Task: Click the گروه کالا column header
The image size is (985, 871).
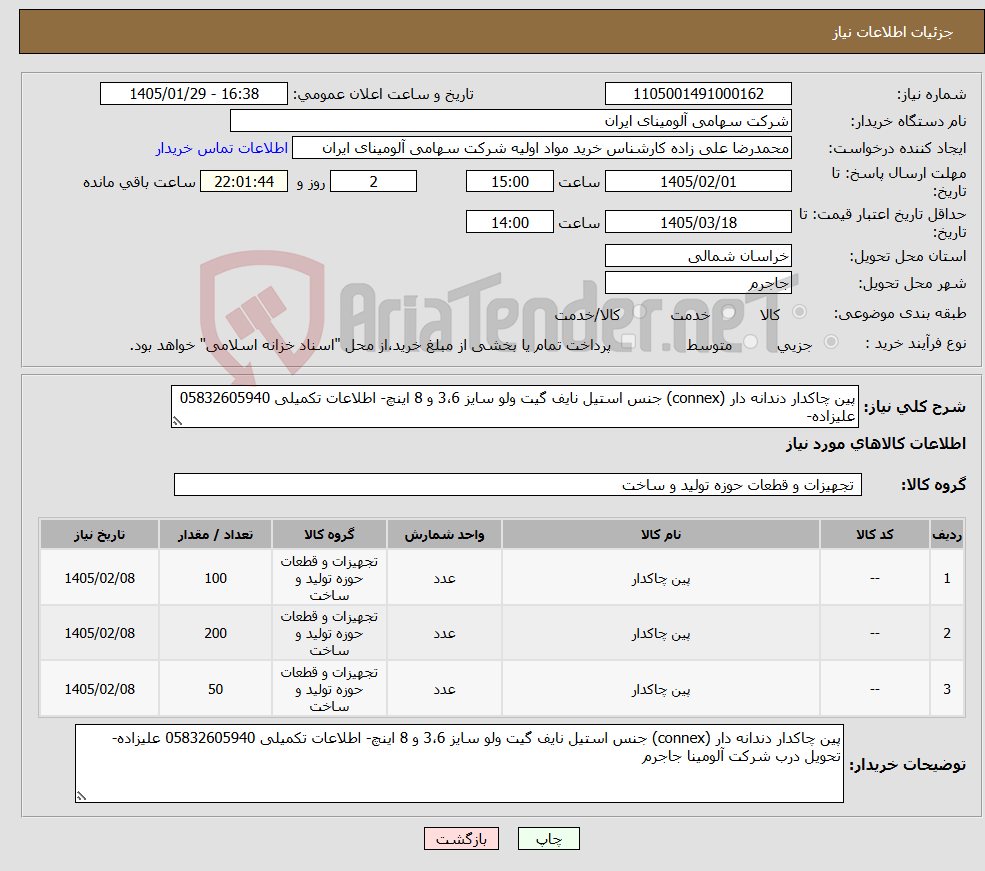Action: coord(329,534)
